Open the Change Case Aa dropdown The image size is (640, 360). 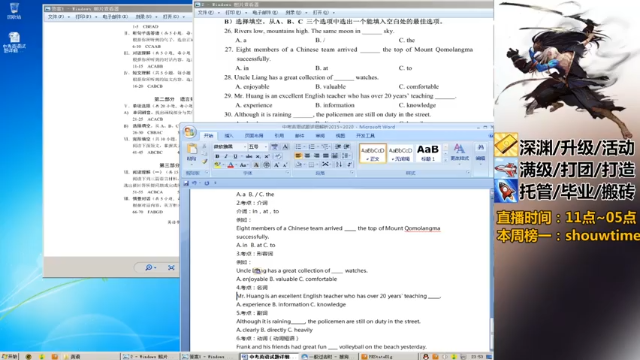(x=243, y=165)
